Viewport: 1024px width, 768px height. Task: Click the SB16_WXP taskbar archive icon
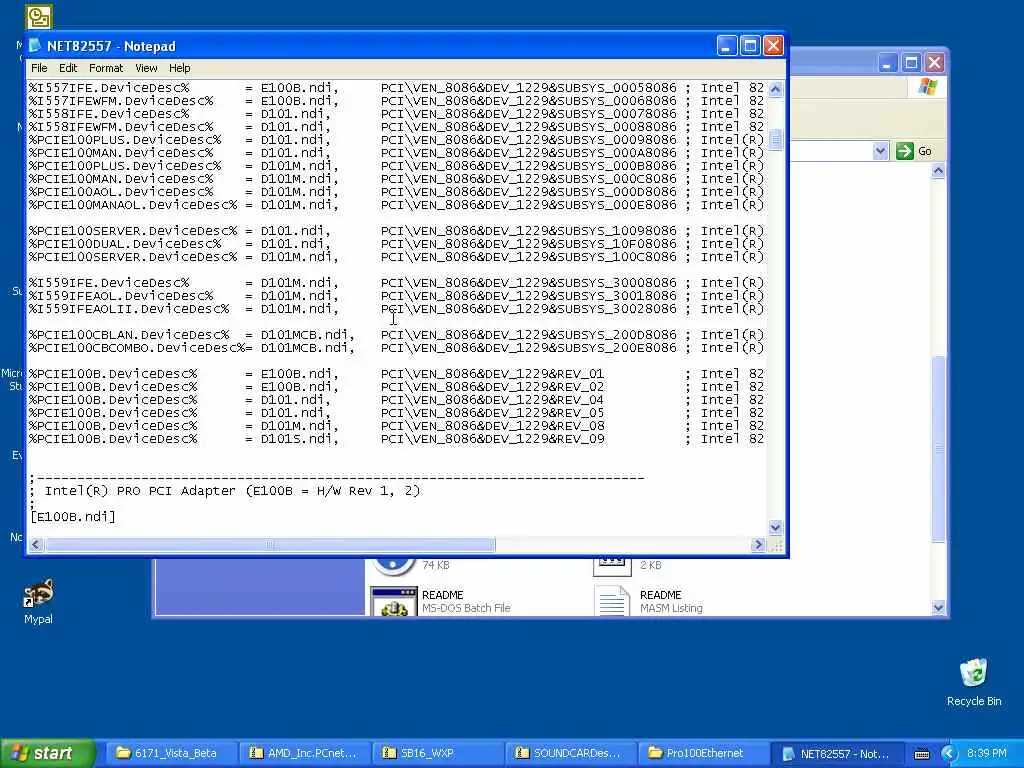389,753
